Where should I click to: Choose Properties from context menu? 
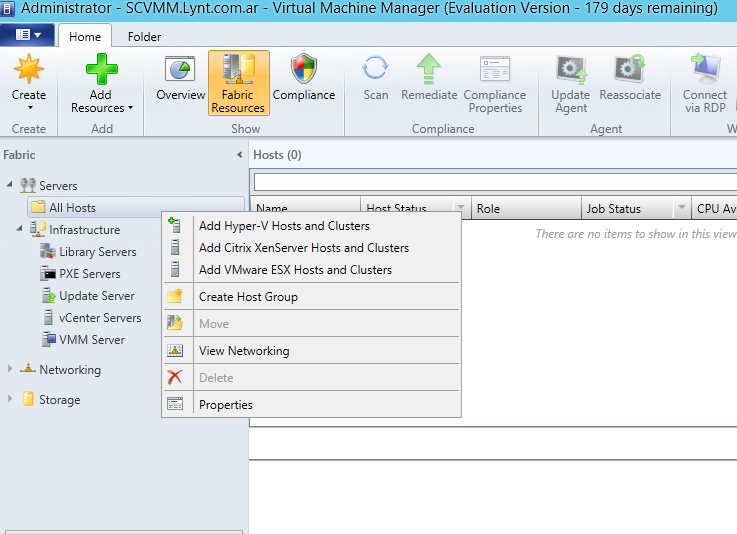click(x=312, y=405)
